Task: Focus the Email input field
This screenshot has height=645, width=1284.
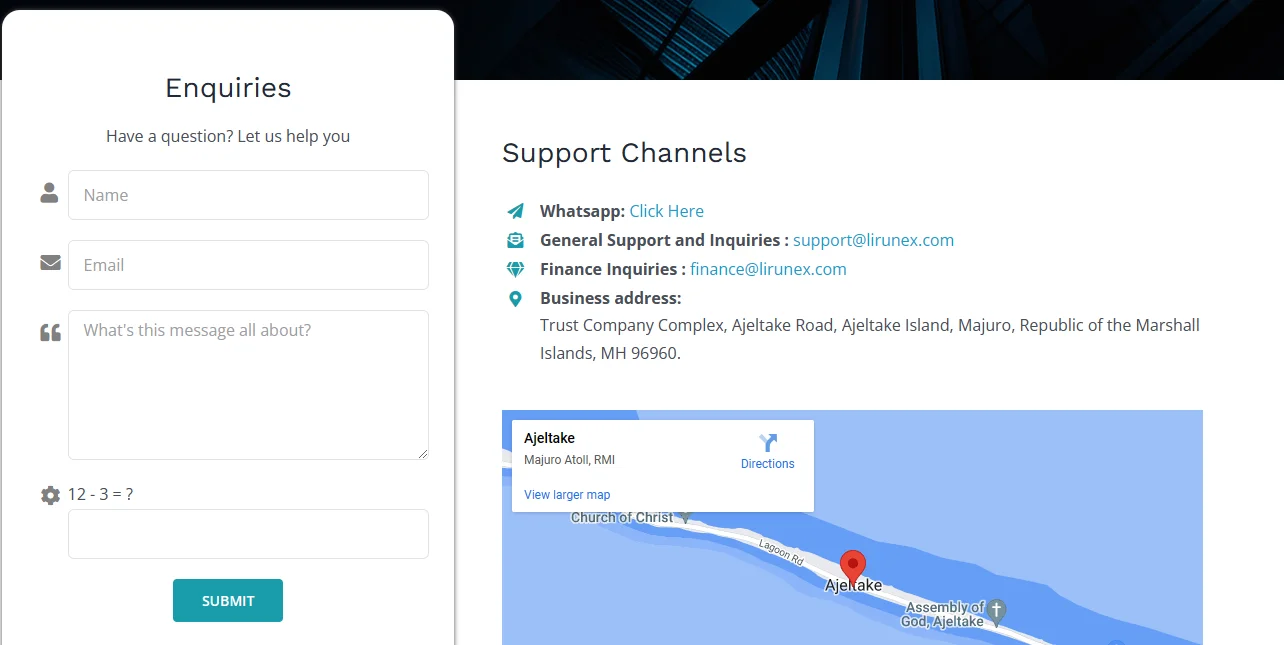Action: point(248,265)
